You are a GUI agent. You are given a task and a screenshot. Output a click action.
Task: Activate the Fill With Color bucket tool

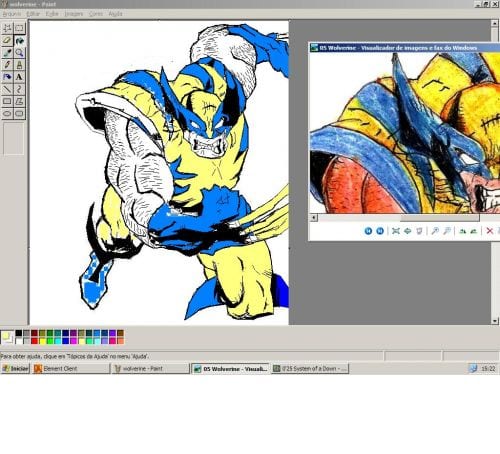[19, 40]
